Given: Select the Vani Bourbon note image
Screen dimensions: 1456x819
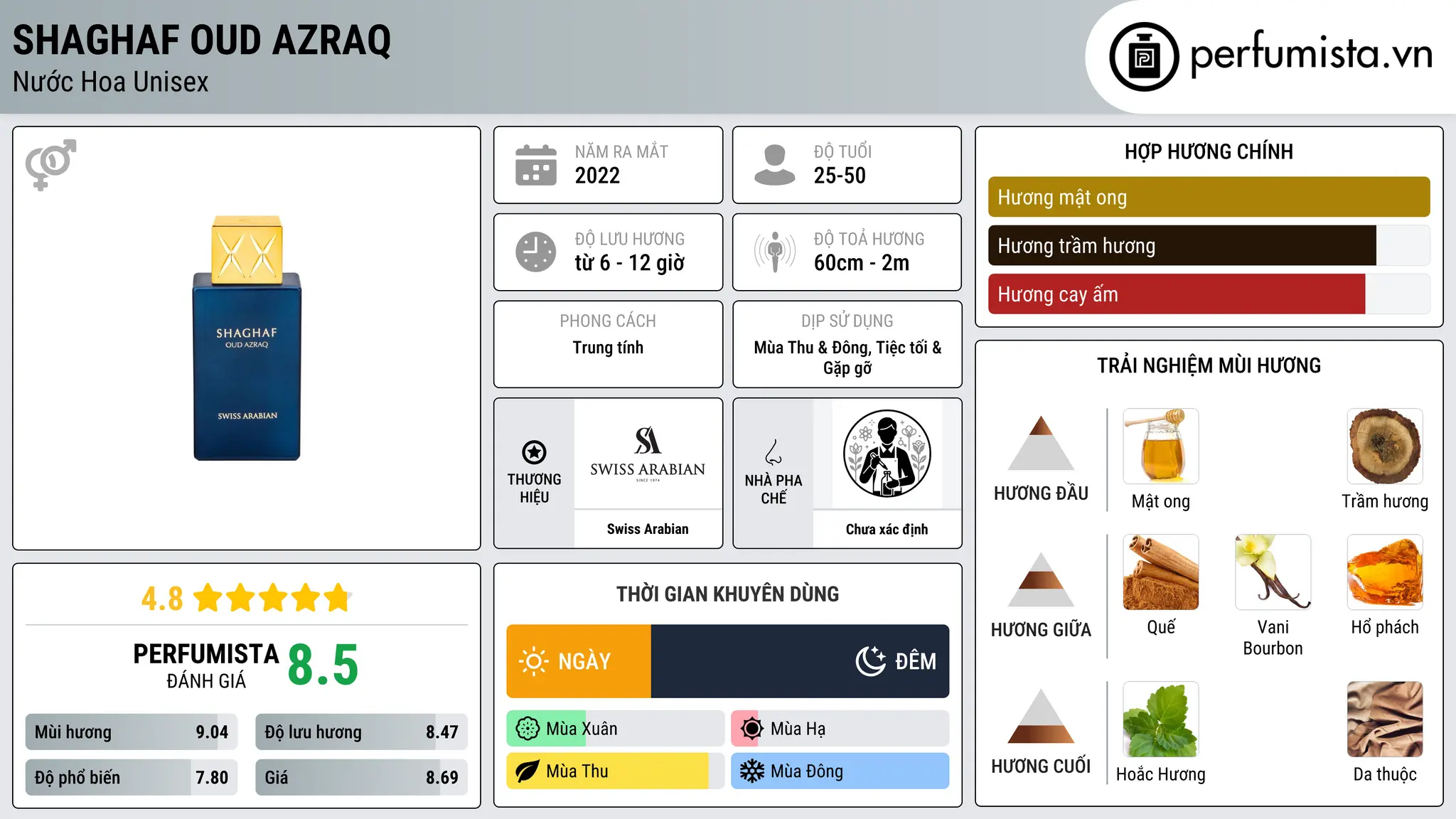Looking at the screenshot, I should (1273, 572).
